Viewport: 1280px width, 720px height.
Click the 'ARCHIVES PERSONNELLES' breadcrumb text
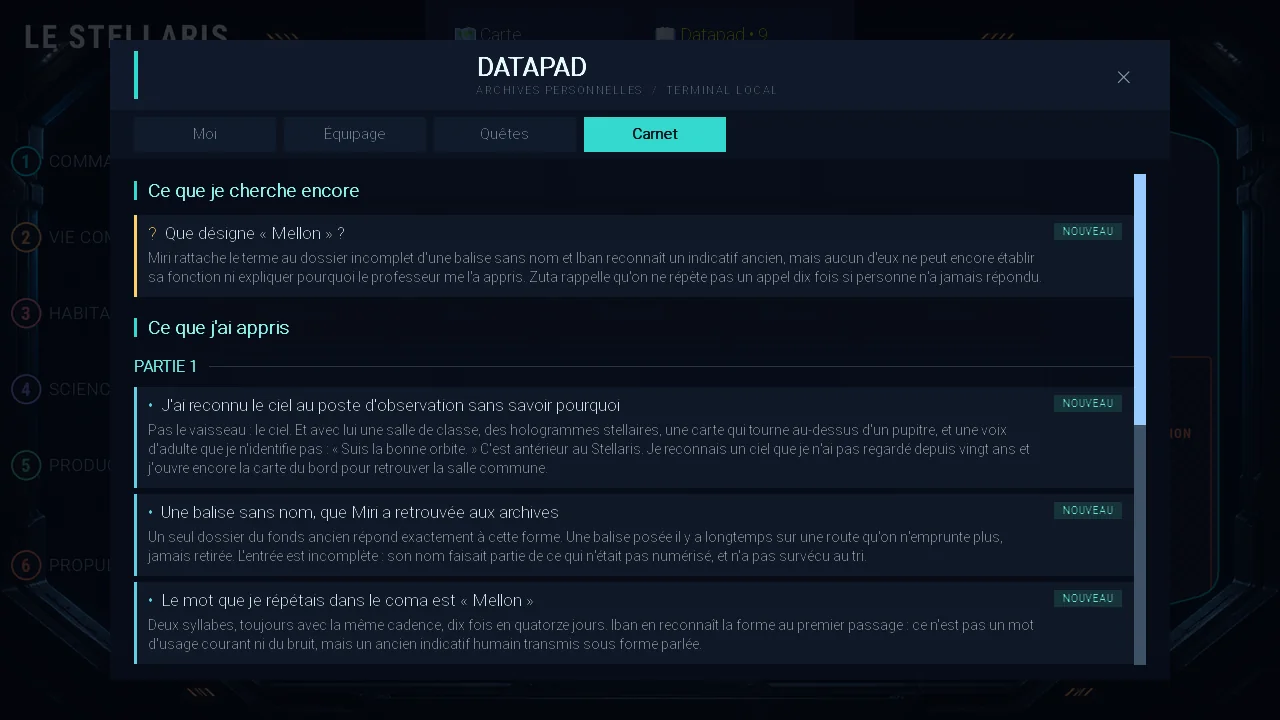tap(559, 90)
